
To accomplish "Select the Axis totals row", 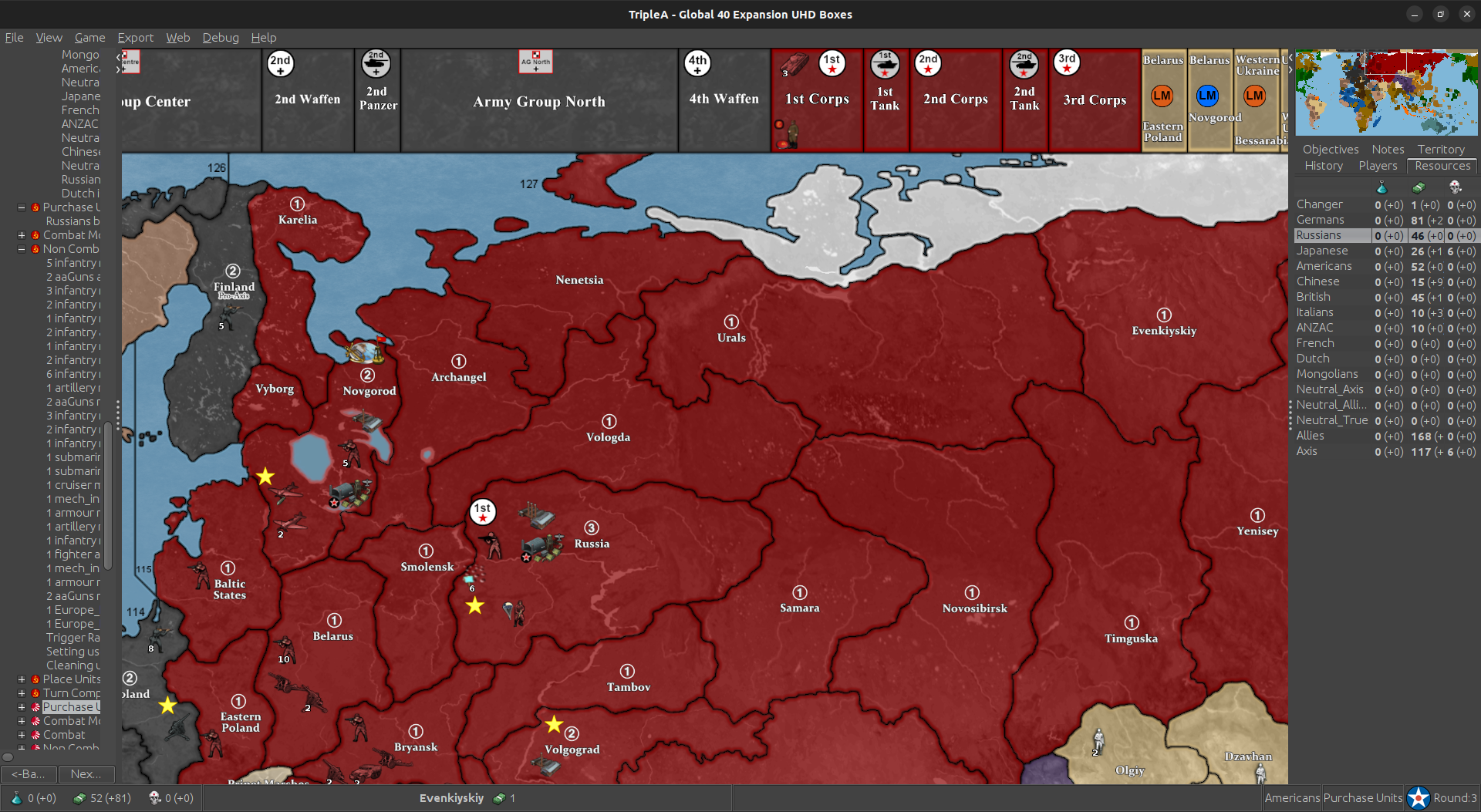I will coord(1385,451).
